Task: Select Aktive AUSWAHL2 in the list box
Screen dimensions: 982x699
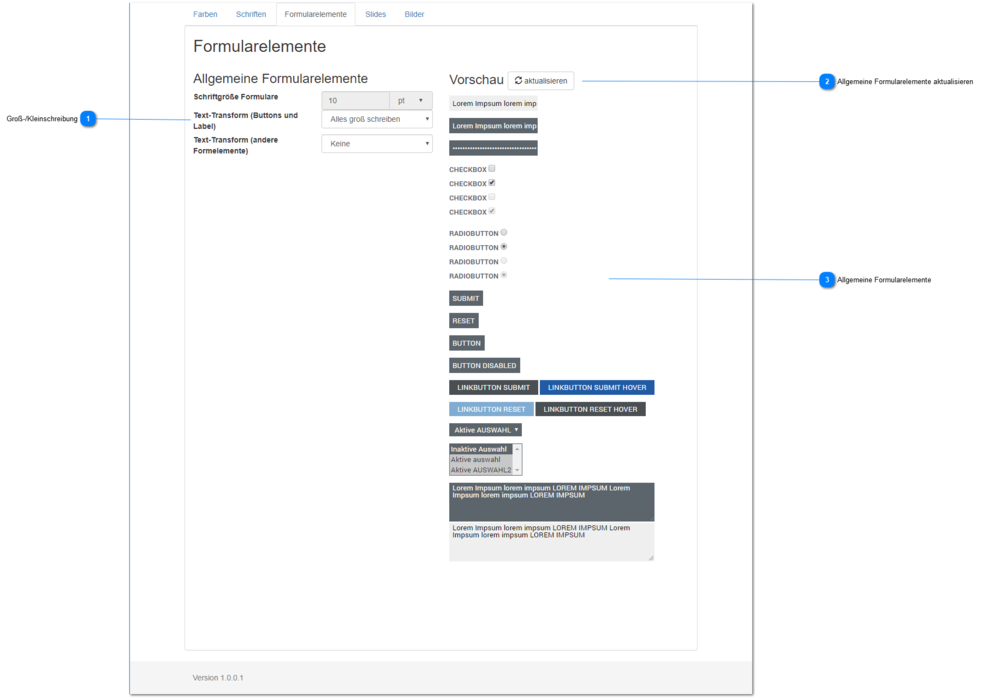Action: [480, 470]
